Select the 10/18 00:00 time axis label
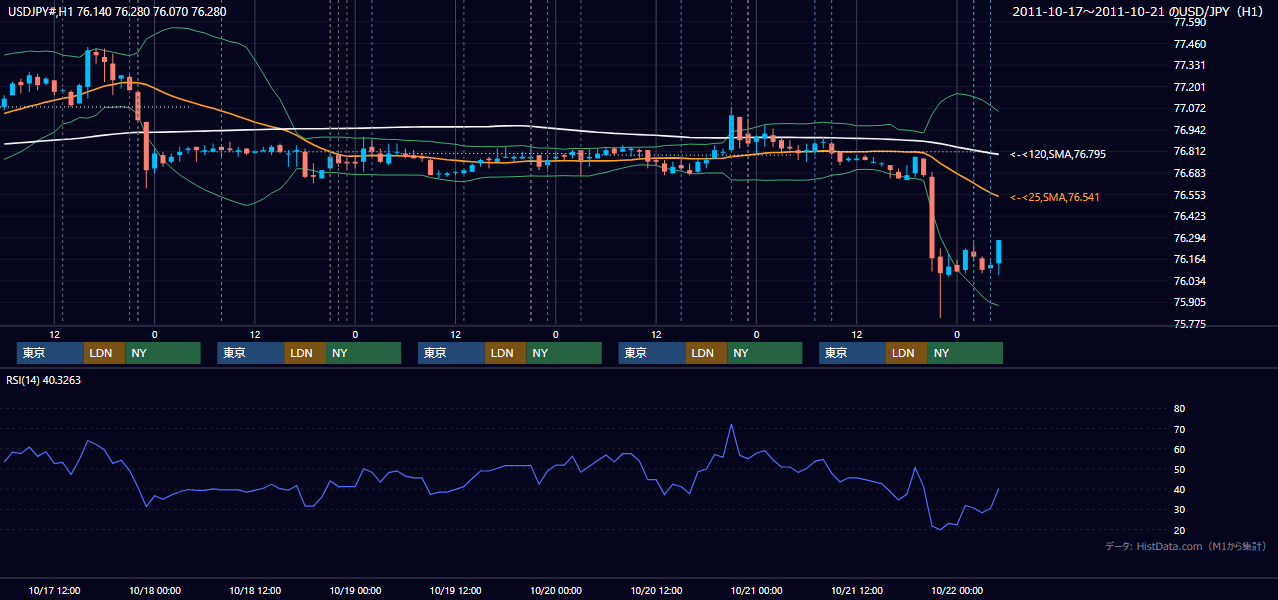The height and width of the screenshot is (600, 1278). point(155,590)
